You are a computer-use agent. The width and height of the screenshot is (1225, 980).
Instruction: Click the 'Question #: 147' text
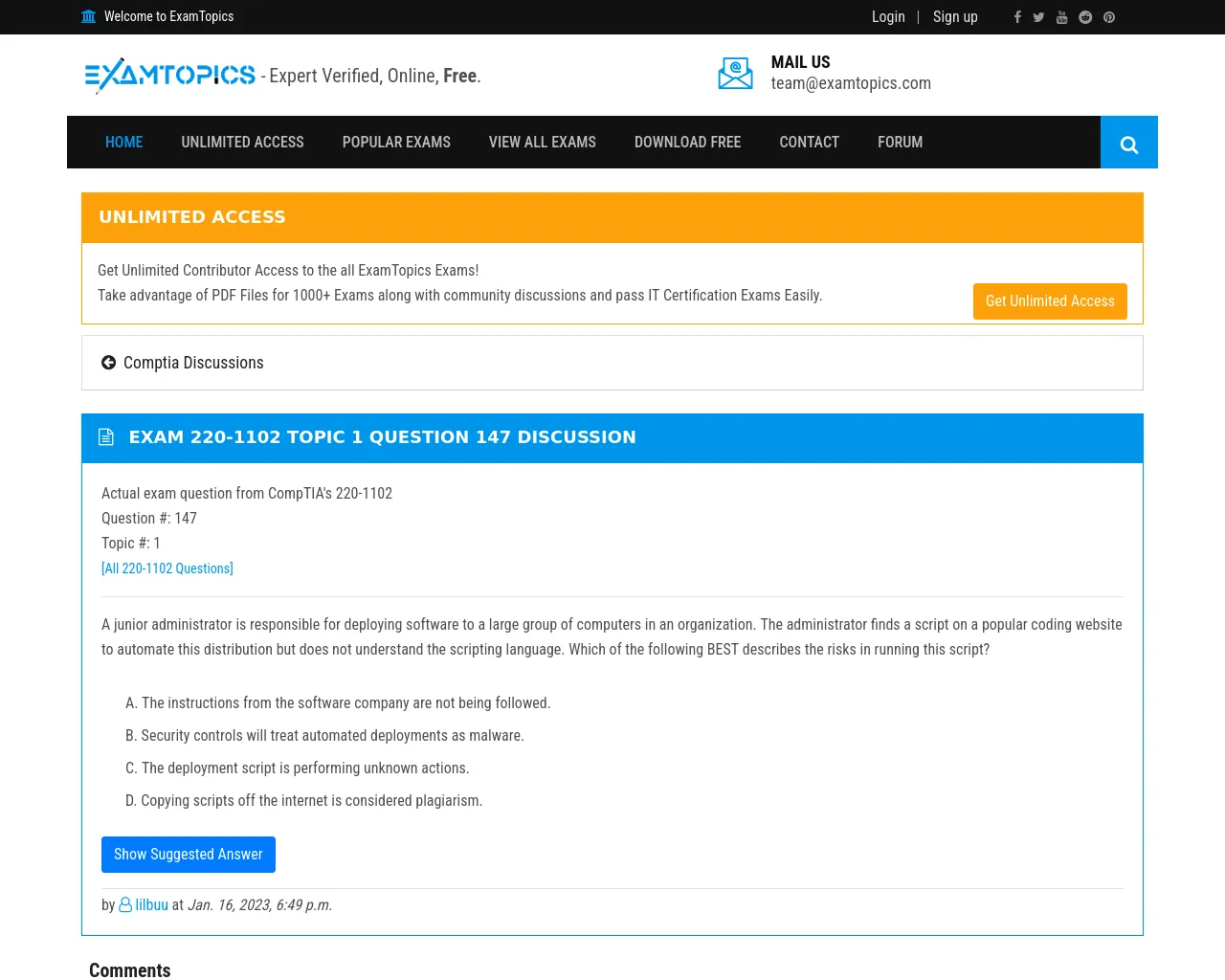coord(149,519)
